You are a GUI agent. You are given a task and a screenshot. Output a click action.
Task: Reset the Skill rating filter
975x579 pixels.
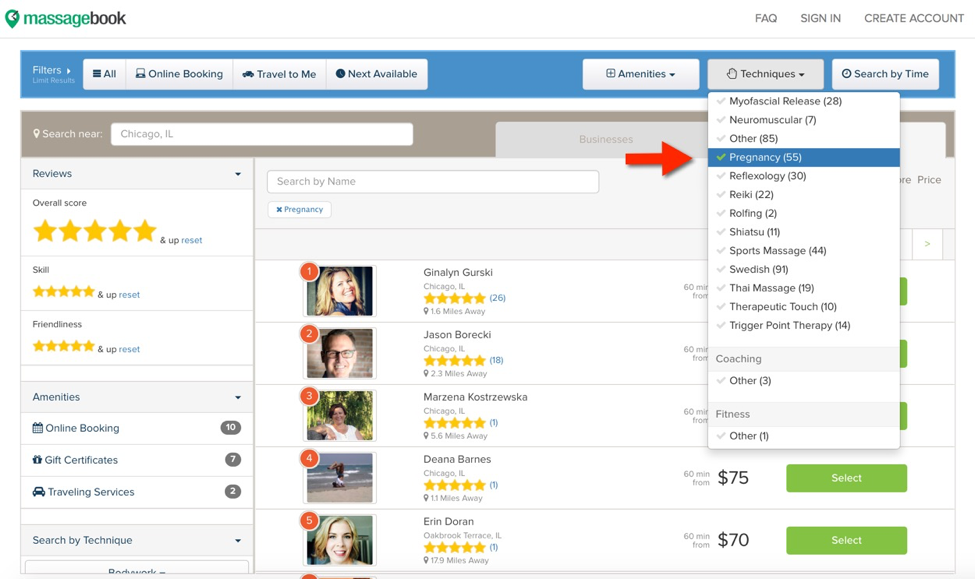[129, 295]
